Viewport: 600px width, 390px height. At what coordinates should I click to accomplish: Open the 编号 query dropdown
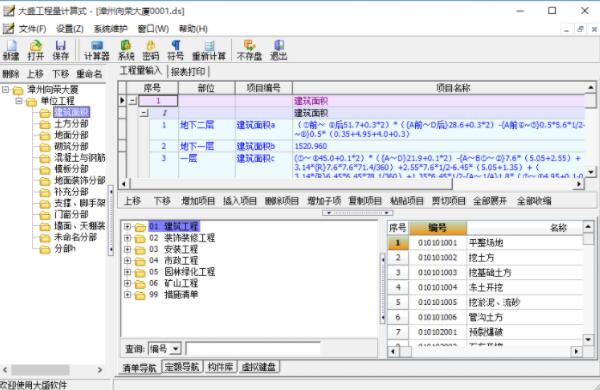coord(176,349)
